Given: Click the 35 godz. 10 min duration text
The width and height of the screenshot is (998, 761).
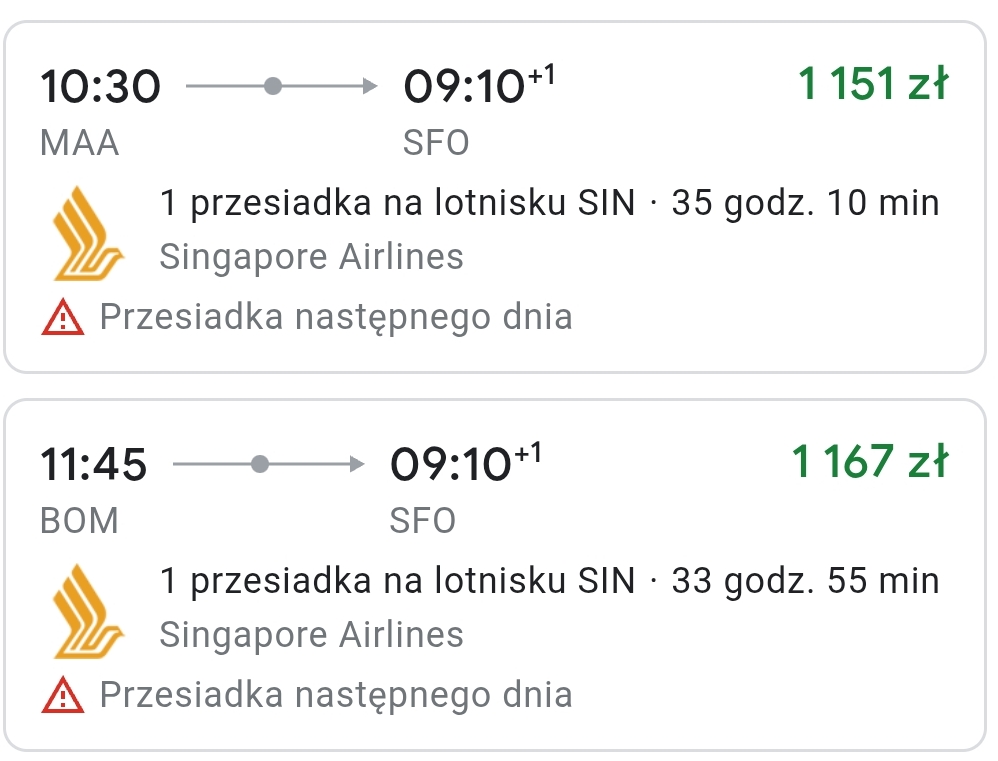Looking at the screenshot, I should tap(806, 203).
